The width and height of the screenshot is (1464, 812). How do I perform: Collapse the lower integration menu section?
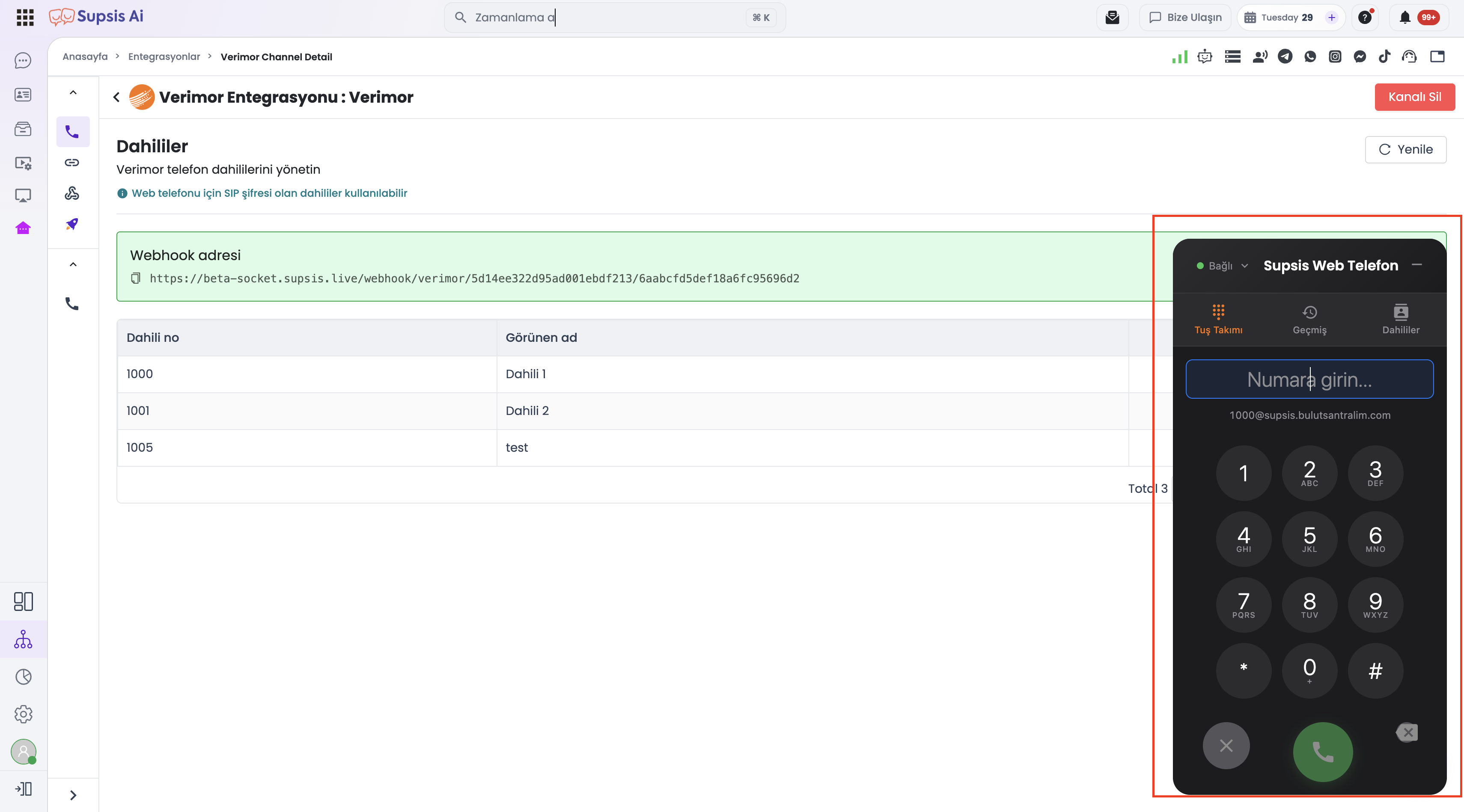click(73, 265)
